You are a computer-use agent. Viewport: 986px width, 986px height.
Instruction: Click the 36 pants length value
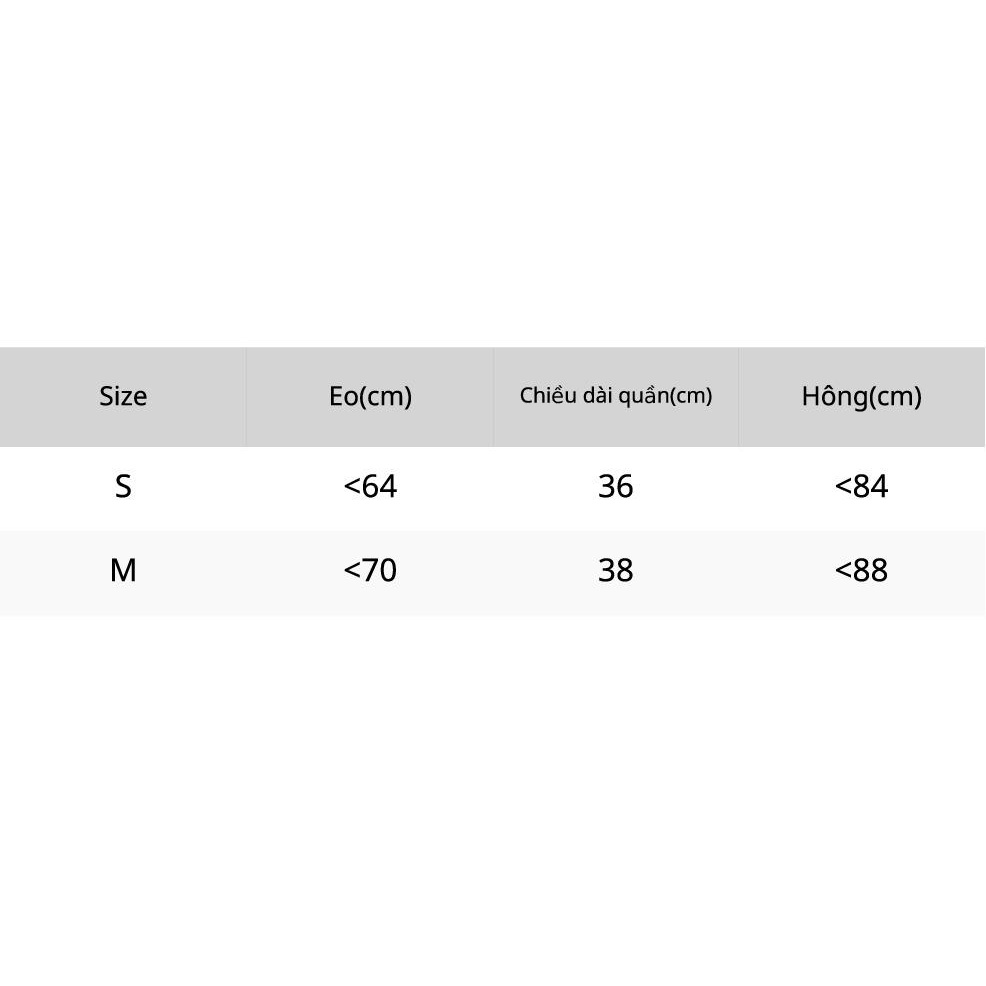616,487
